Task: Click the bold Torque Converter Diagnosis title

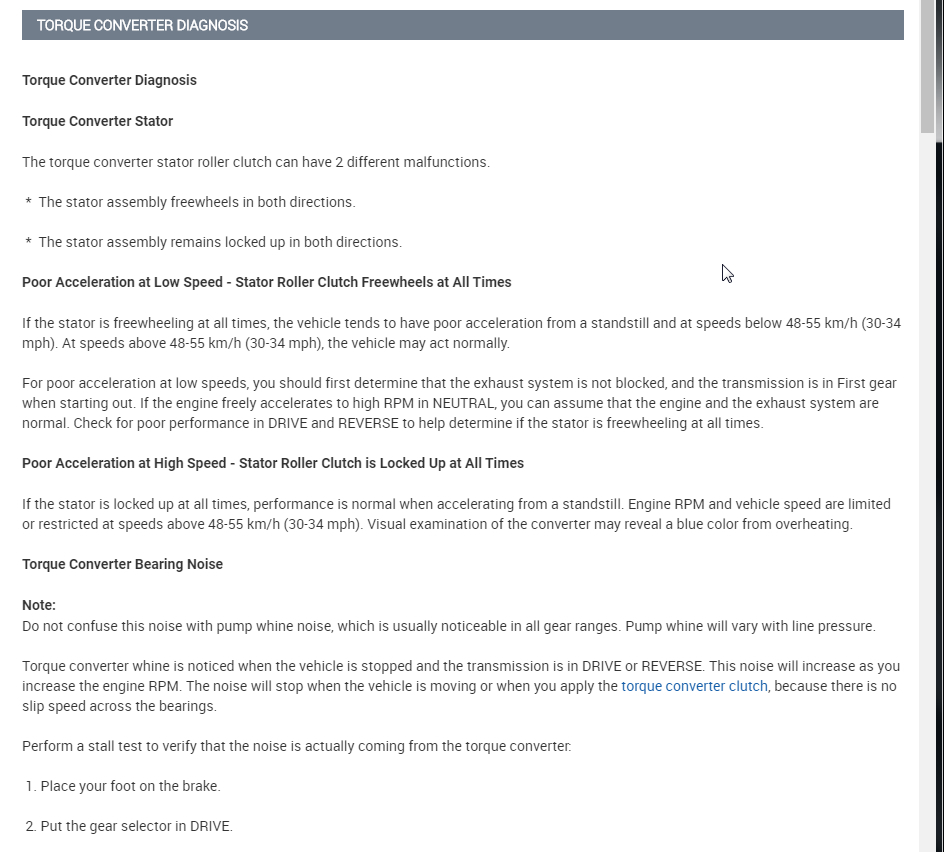Action: [109, 80]
